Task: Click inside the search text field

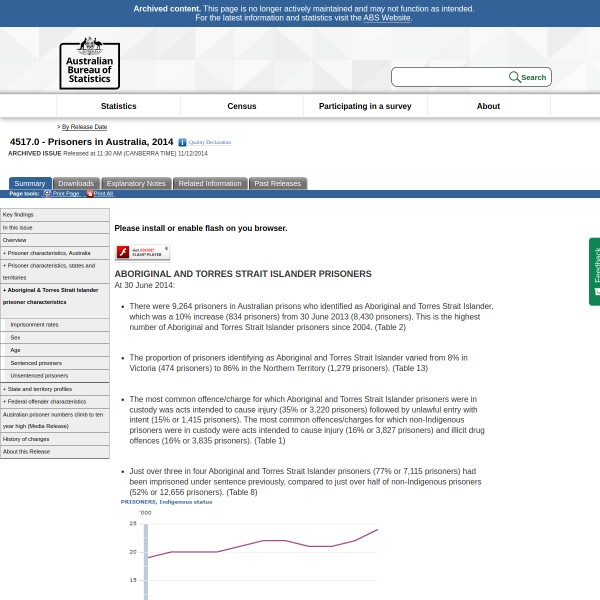Action: click(449, 77)
